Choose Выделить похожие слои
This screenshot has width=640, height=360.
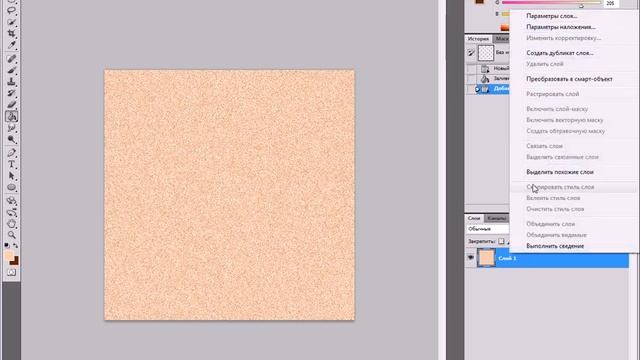point(560,172)
